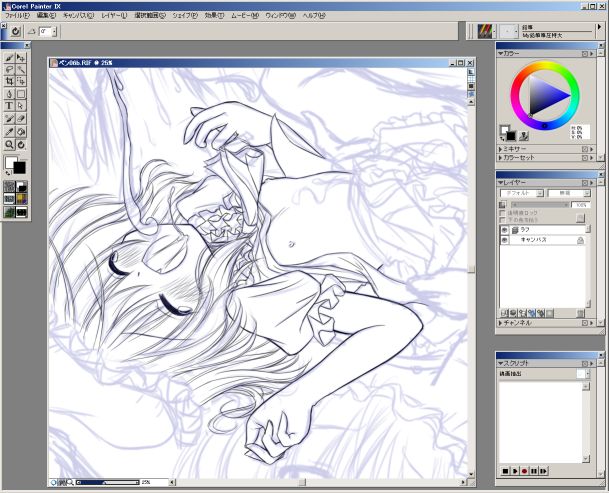Select the Lasso selection tool
The height and width of the screenshot is (493, 609).
10,69
